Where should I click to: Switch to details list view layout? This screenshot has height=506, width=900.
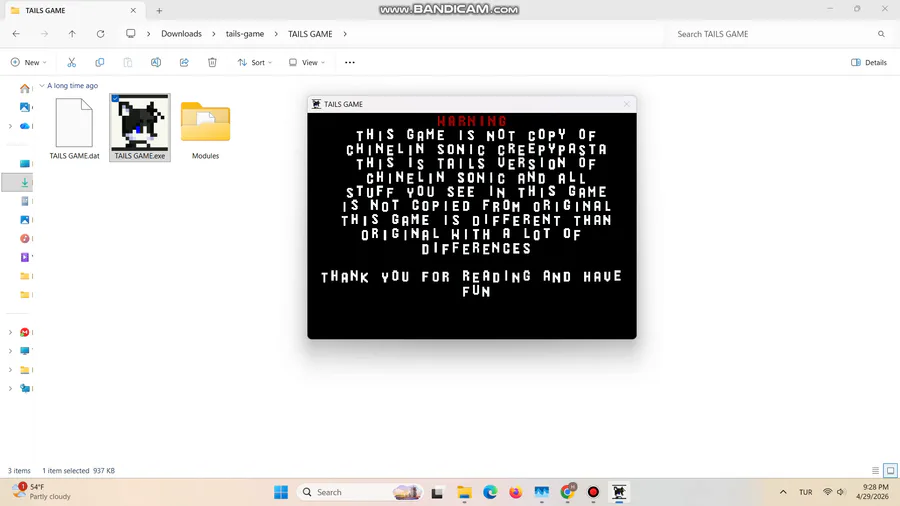pyautogui.click(x=875, y=470)
